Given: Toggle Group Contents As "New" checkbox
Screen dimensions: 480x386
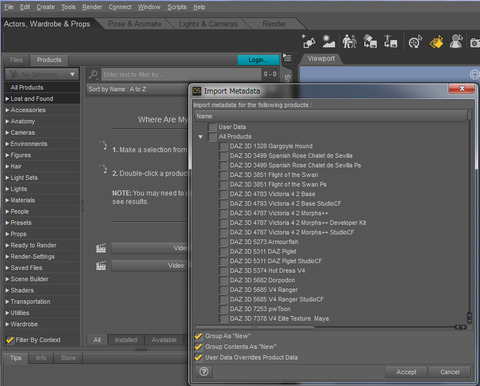Looking at the screenshot, I should pos(198,347).
